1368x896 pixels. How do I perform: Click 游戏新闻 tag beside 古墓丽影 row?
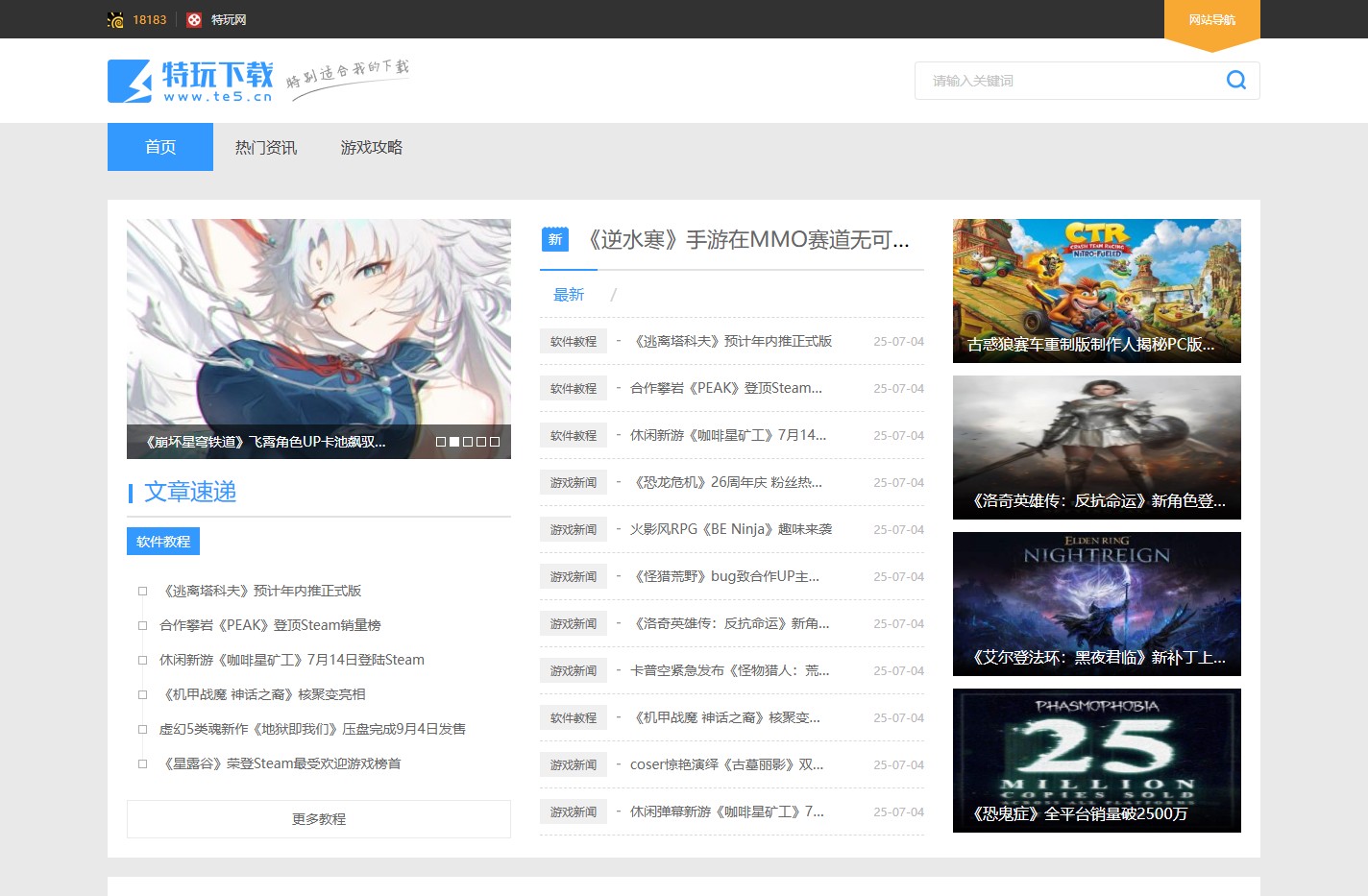574,764
